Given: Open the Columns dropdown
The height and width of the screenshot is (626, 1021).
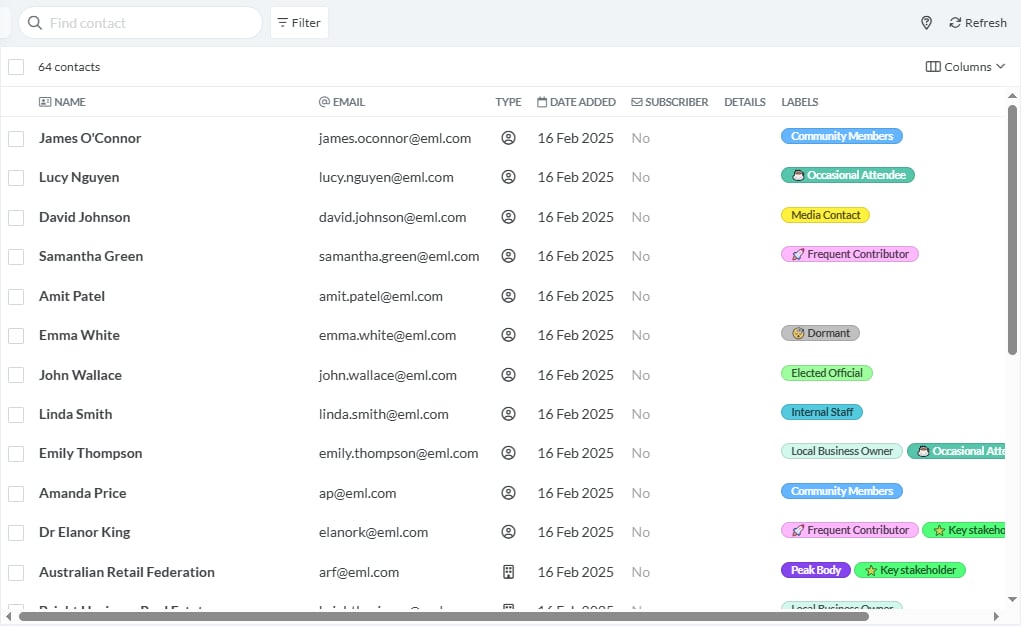Looking at the screenshot, I should coord(966,67).
